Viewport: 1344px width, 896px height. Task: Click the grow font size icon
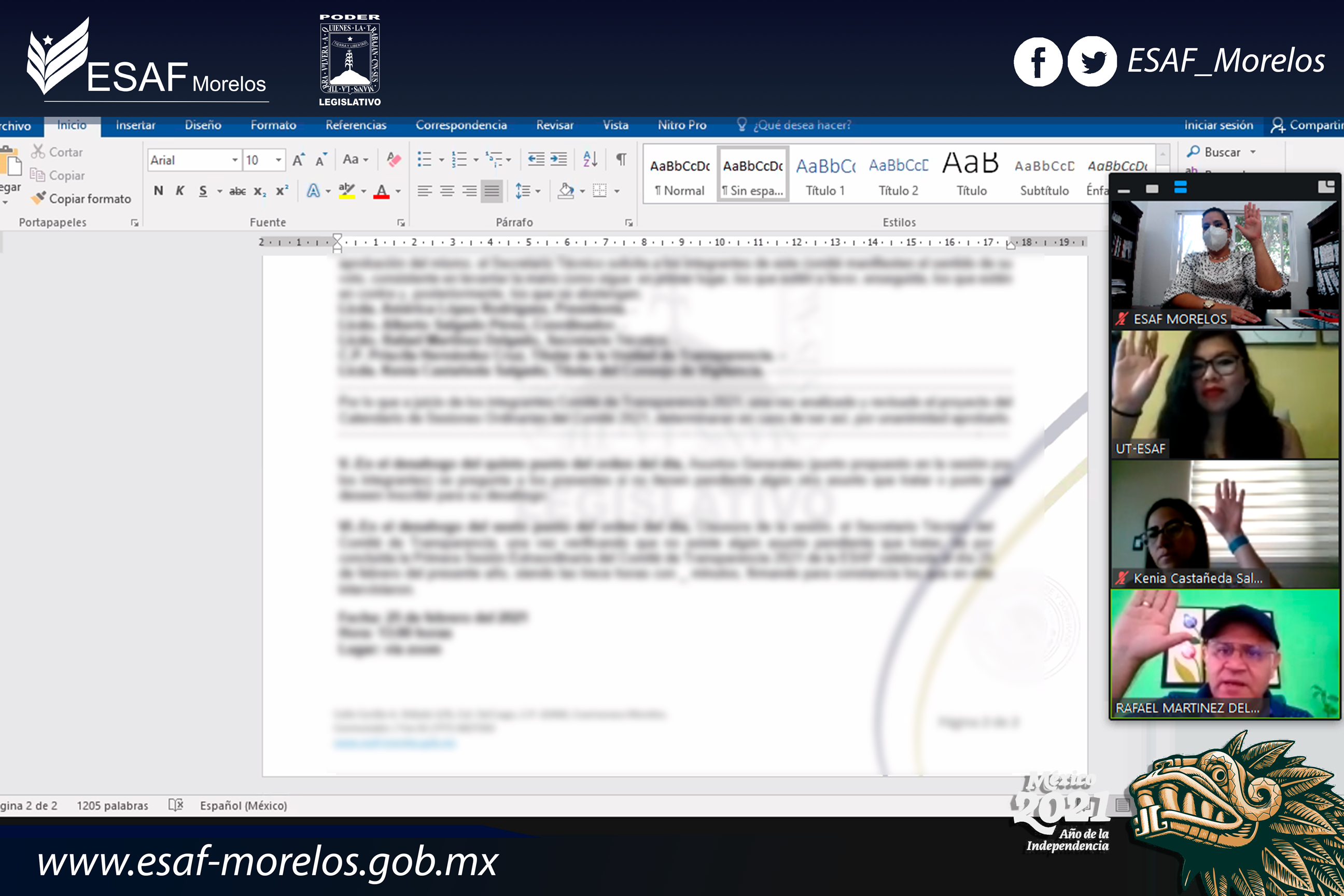298,160
